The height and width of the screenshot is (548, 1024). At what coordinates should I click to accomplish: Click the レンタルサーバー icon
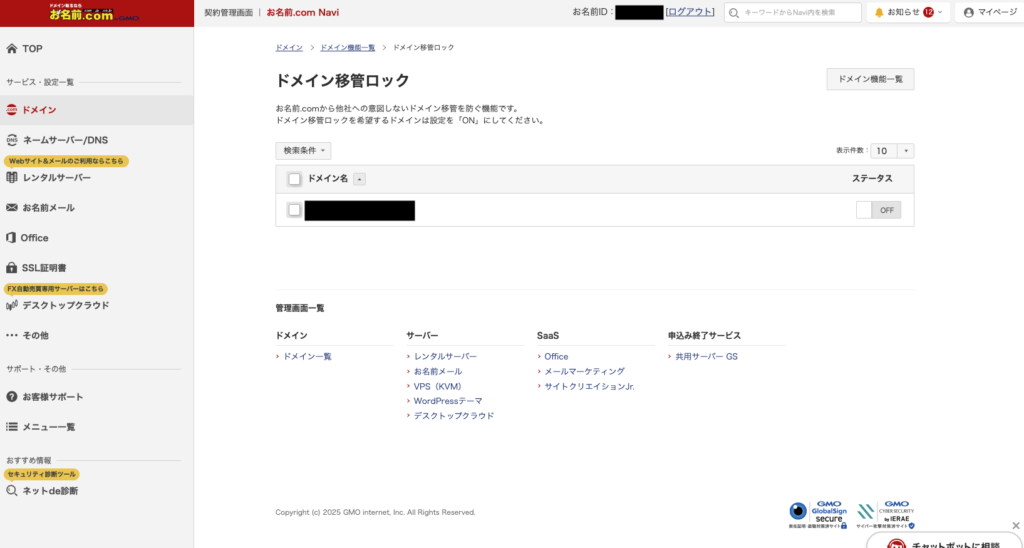[12, 177]
